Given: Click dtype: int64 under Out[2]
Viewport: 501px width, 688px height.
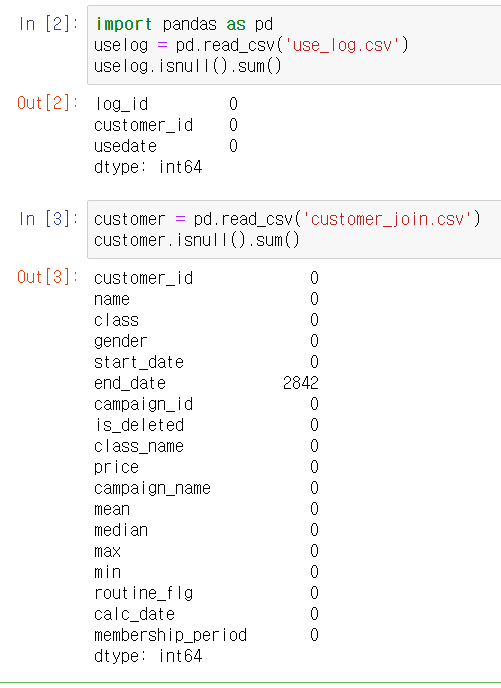Looking at the screenshot, I should coord(148,167).
